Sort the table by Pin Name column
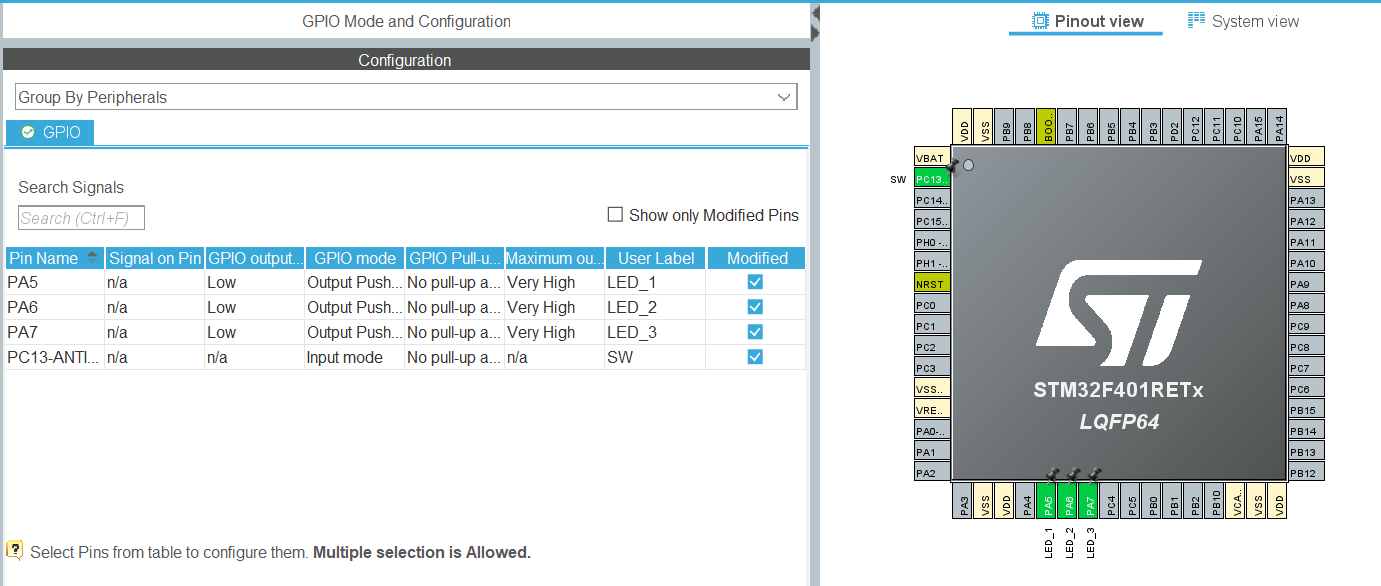 click(x=54, y=258)
